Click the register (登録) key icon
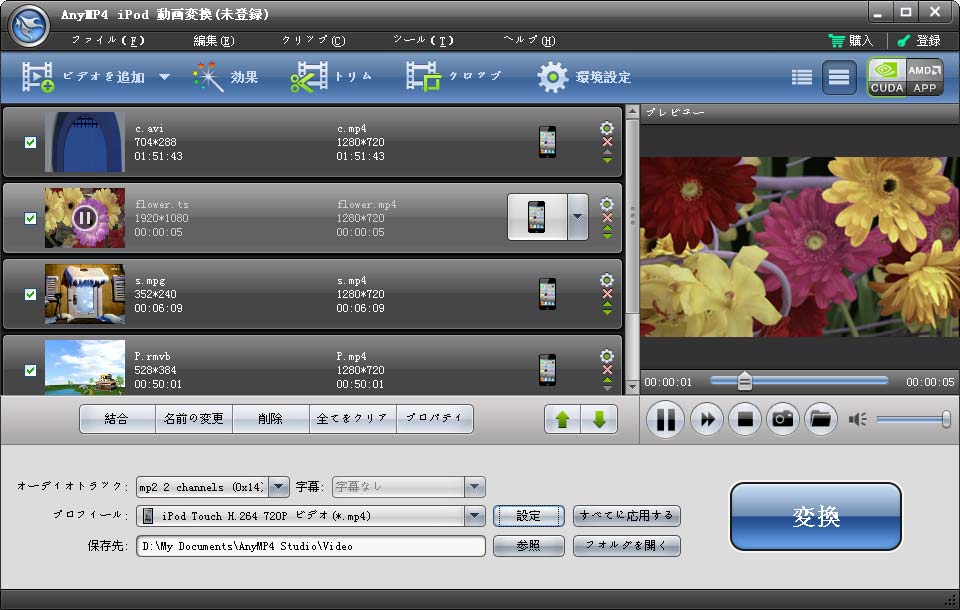960x610 pixels. (904, 40)
